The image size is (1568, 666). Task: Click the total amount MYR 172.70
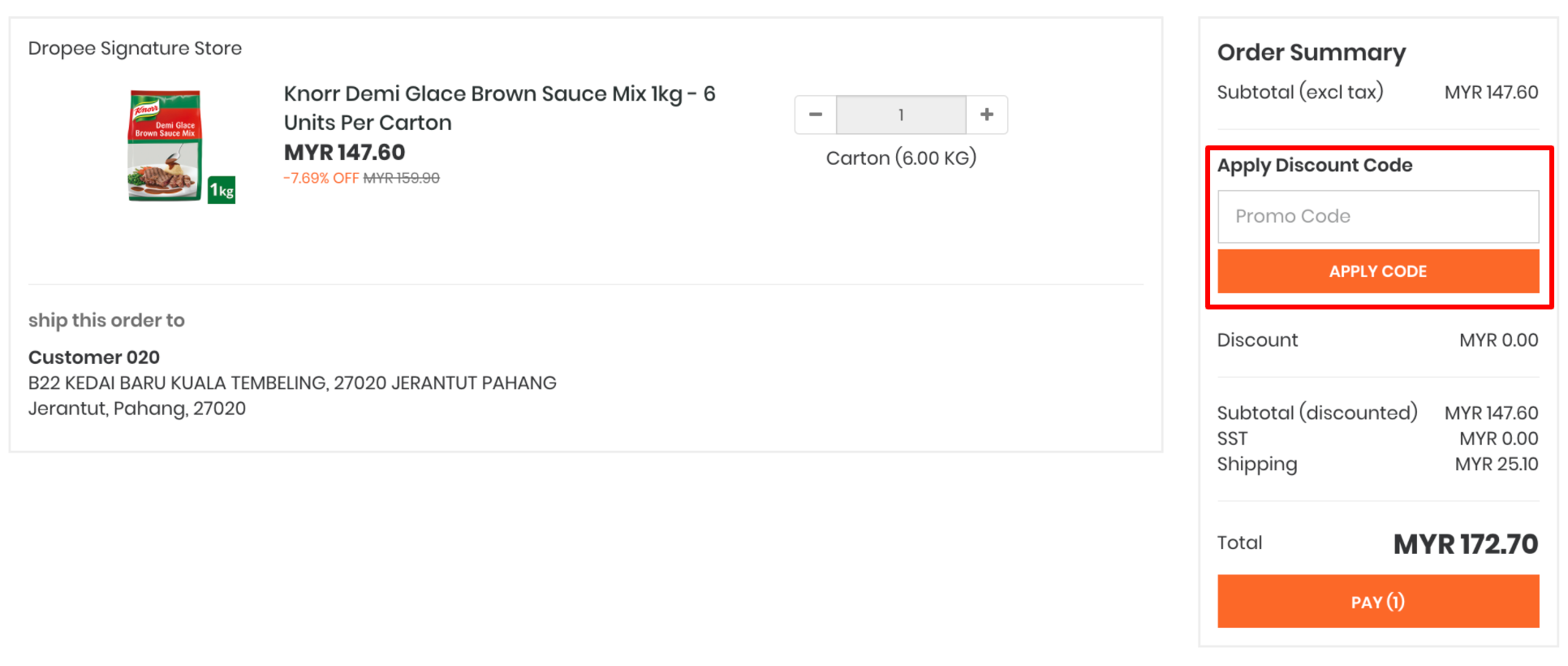tap(1466, 544)
